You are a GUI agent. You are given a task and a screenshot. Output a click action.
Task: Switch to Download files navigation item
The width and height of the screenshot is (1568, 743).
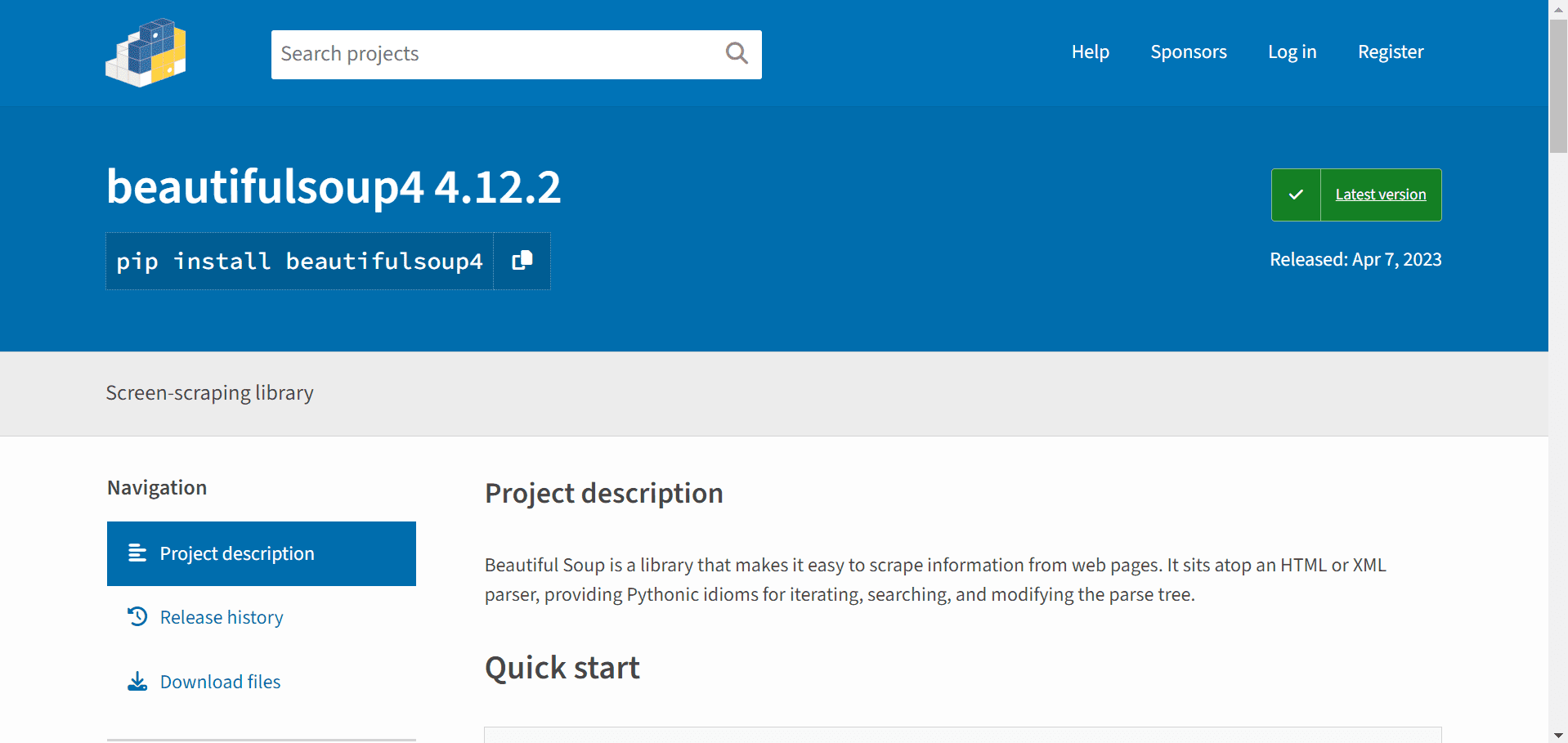click(x=219, y=680)
